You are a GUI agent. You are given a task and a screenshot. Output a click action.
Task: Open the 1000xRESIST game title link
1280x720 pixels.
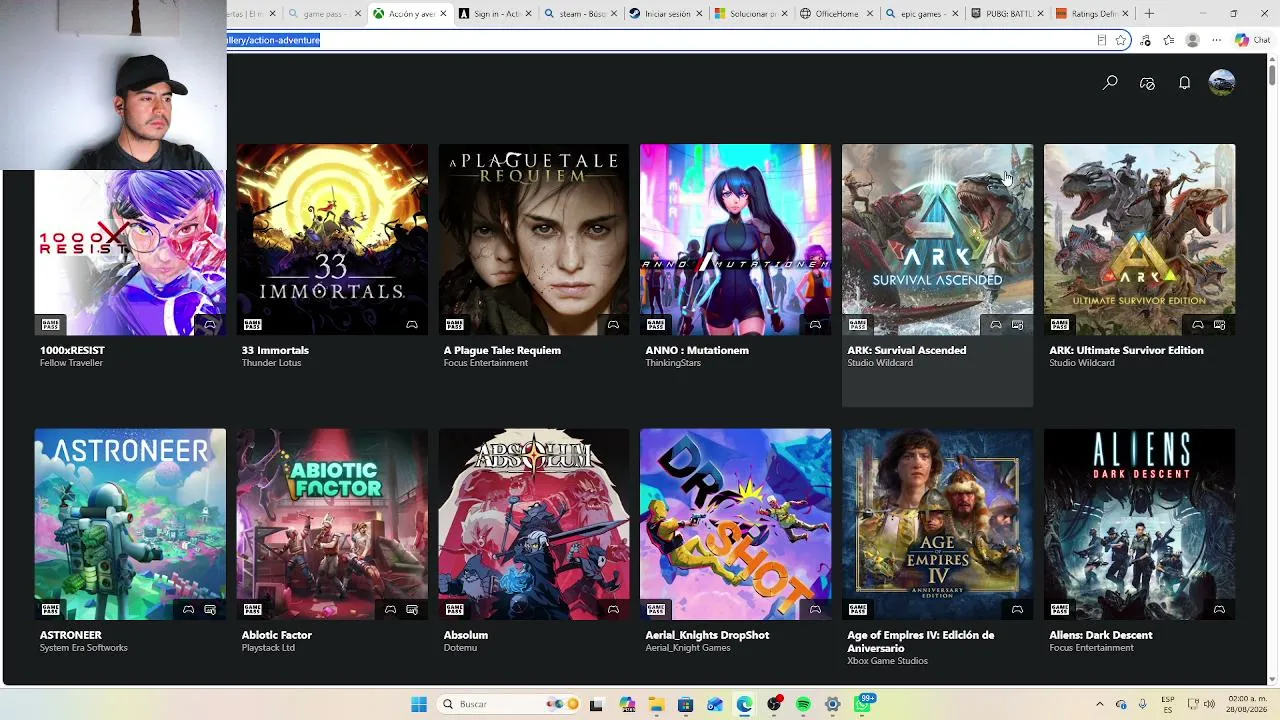(72, 350)
